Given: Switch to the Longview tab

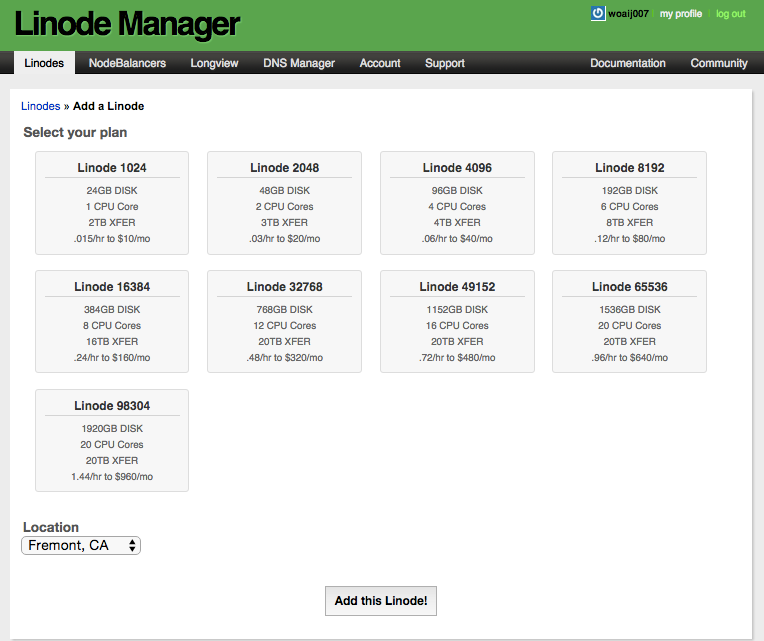Looking at the screenshot, I should click(214, 63).
